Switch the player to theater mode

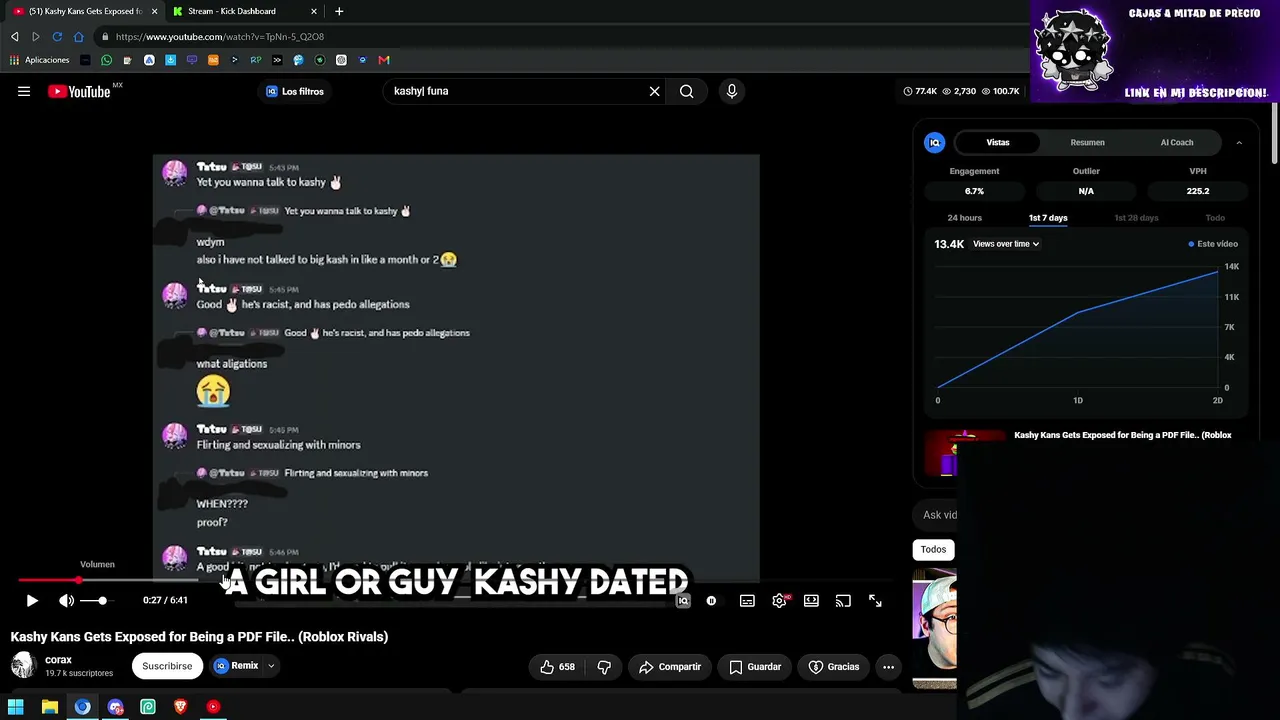(x=811, y=601)
